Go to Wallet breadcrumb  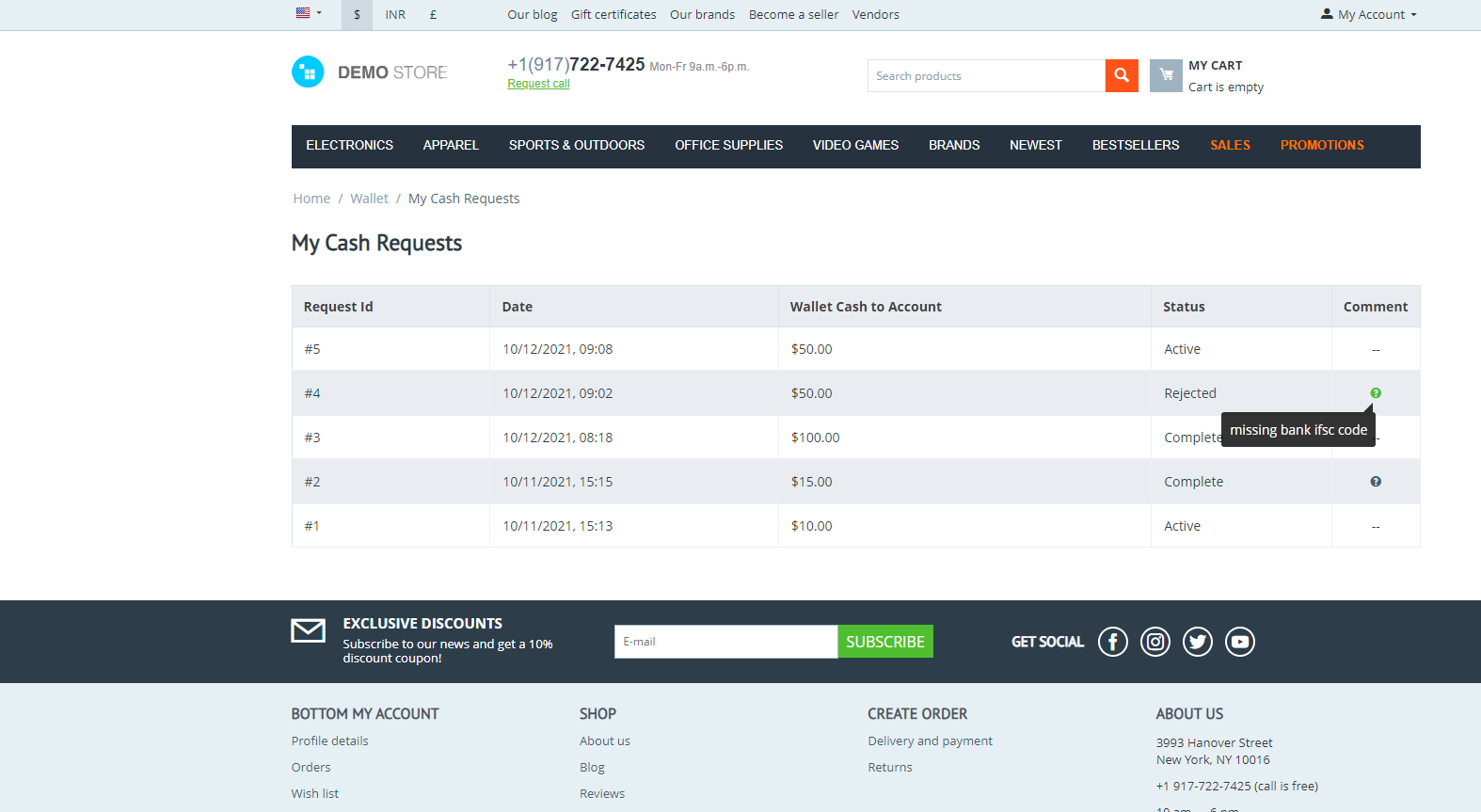pos(369,199)
